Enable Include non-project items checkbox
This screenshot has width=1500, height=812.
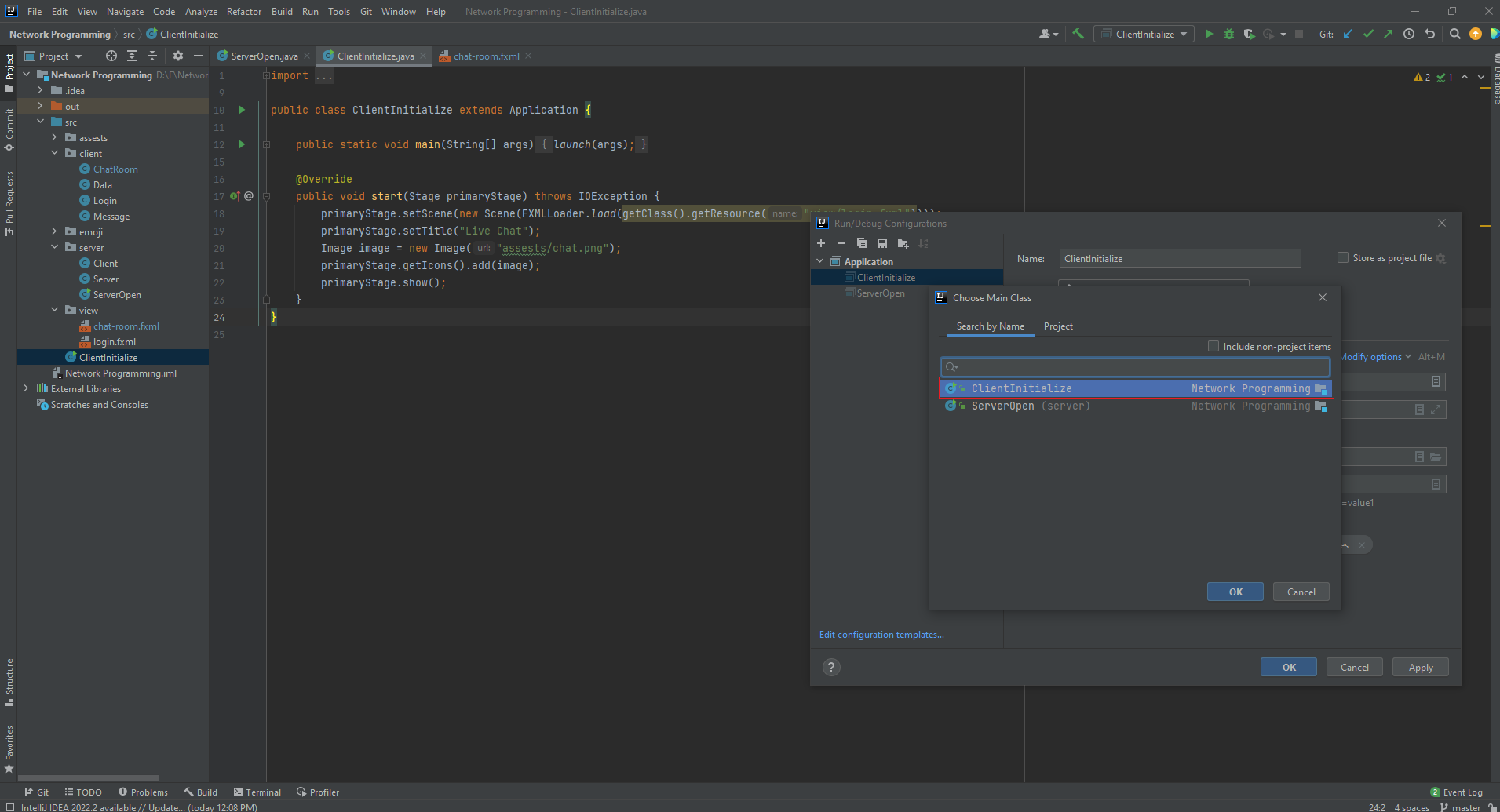pos(1214,346)
